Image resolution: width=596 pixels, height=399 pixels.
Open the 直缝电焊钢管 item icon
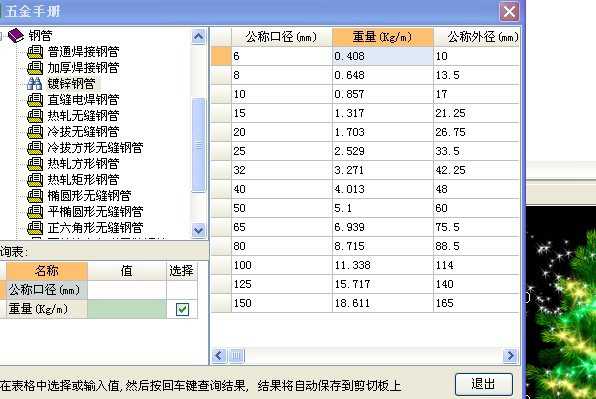point(35,100)
